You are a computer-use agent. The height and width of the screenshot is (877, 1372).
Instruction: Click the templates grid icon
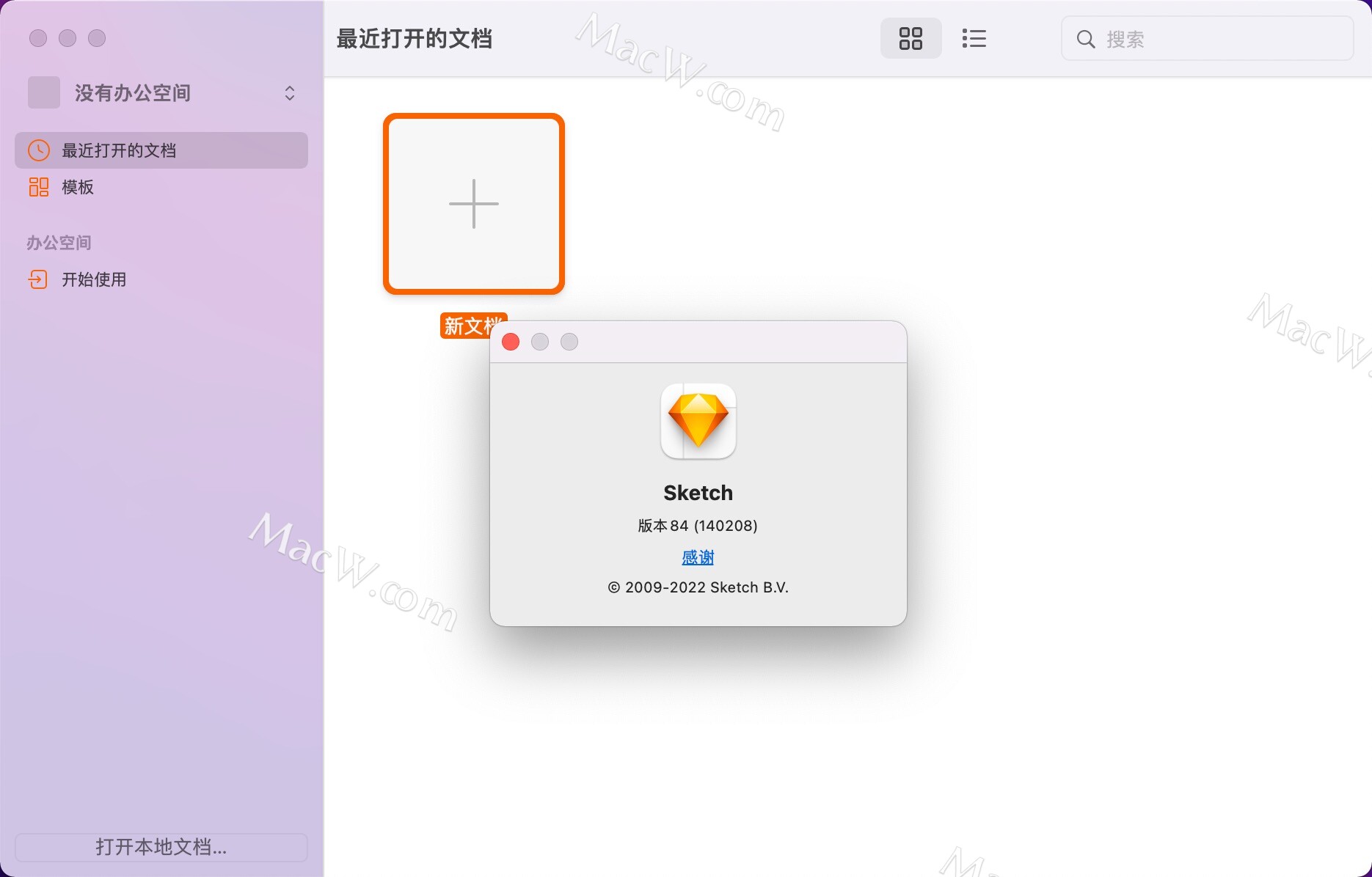(x=39, y=187)
